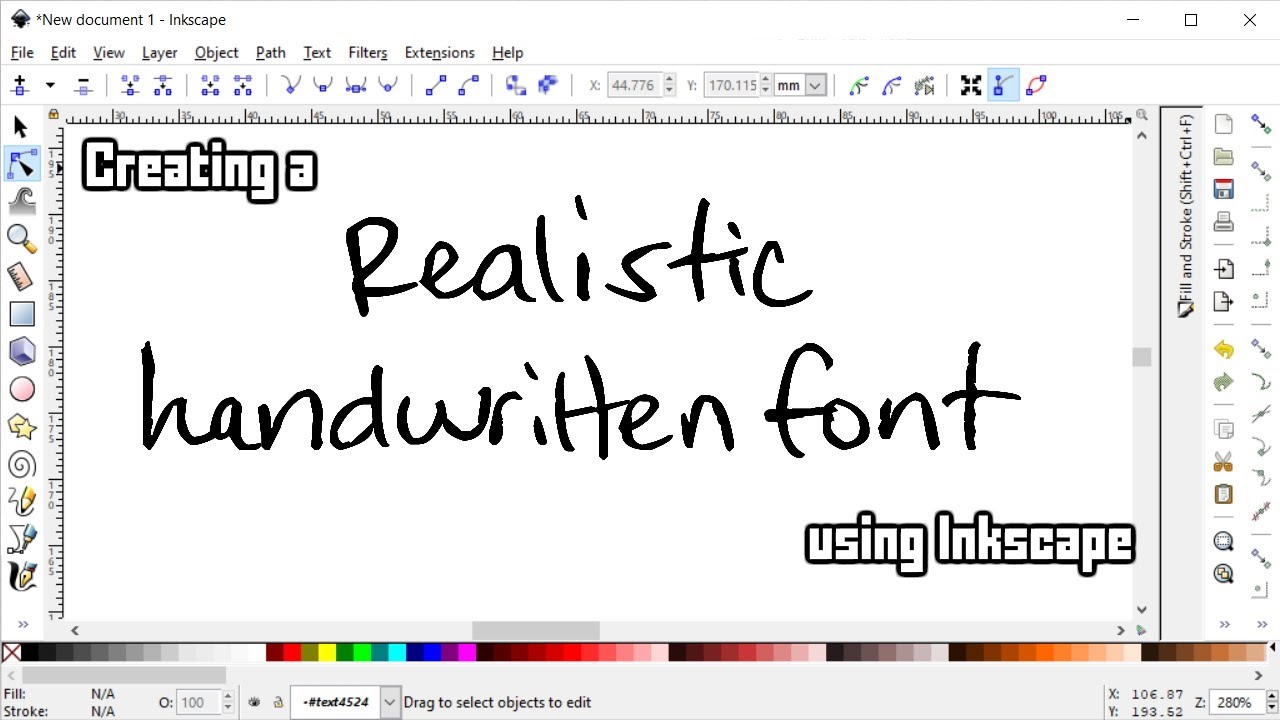Toggle show transformation handles for nodes
This screenshot has height=720, width=1280.
[x=971, y=85]
